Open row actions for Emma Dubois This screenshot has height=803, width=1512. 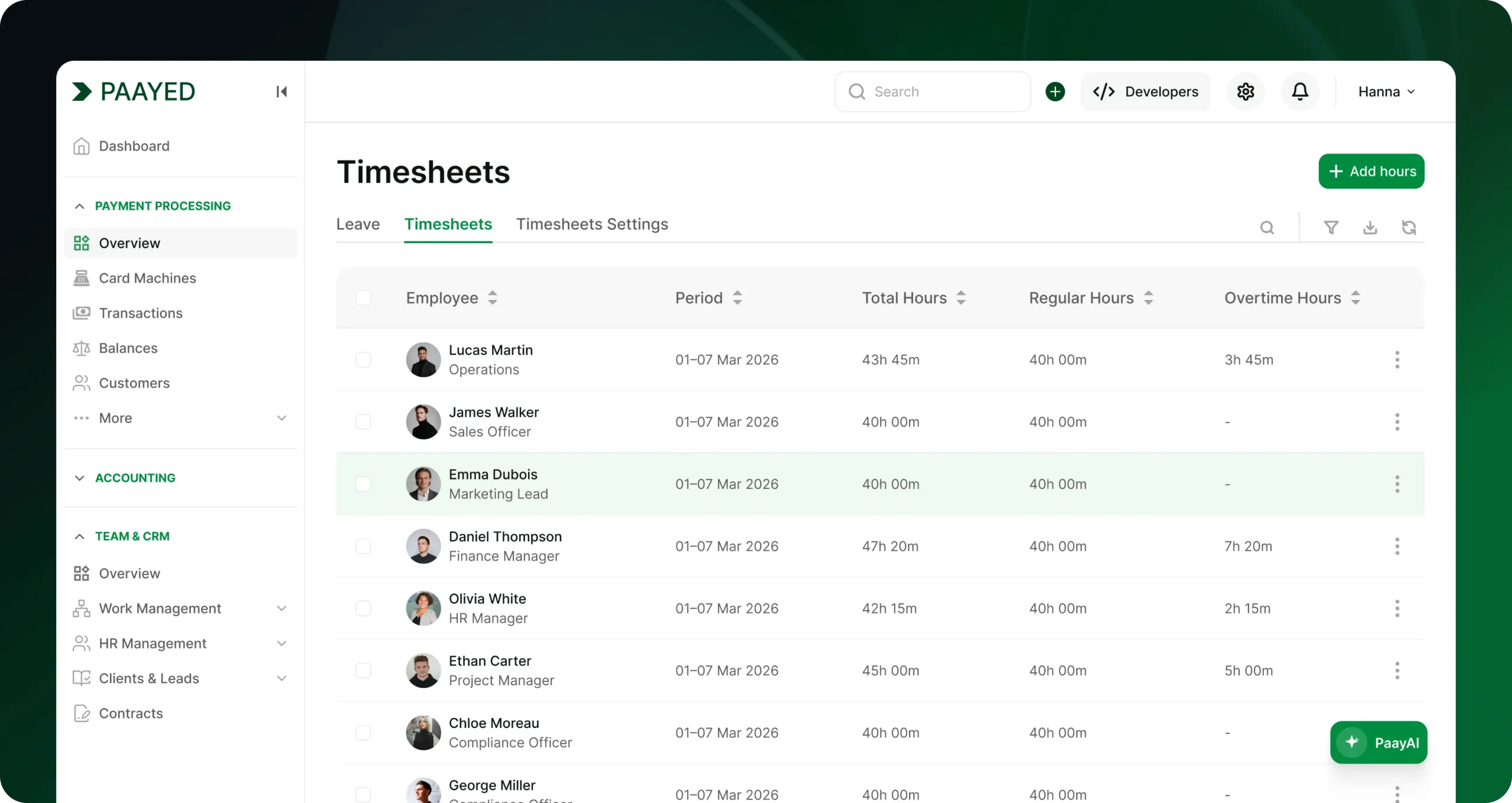pos(1397,484)
